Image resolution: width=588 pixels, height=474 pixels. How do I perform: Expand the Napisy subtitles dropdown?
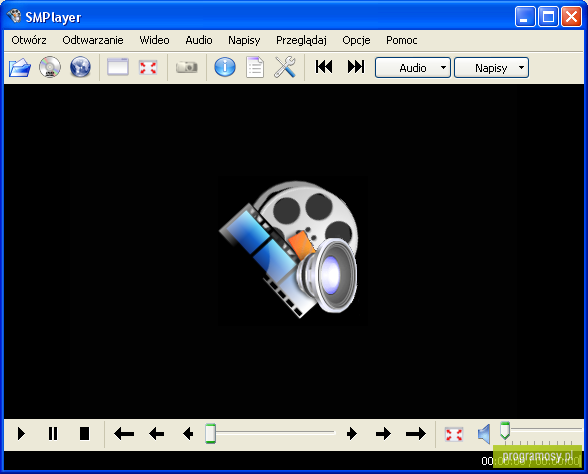[492, 68]
